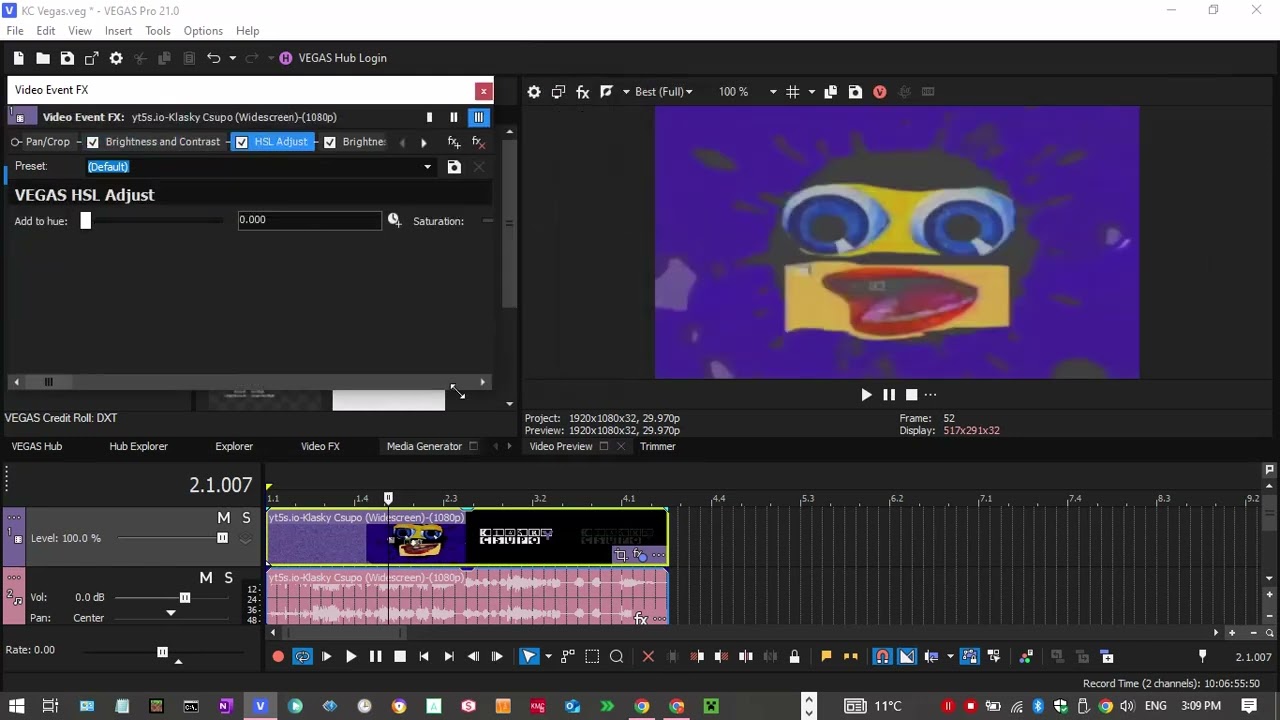The width and height of the screenshot is (1280, 720).
Task: Expand the split-screen view options arrow
Action: pyautogui.click(x=626, y=92)
